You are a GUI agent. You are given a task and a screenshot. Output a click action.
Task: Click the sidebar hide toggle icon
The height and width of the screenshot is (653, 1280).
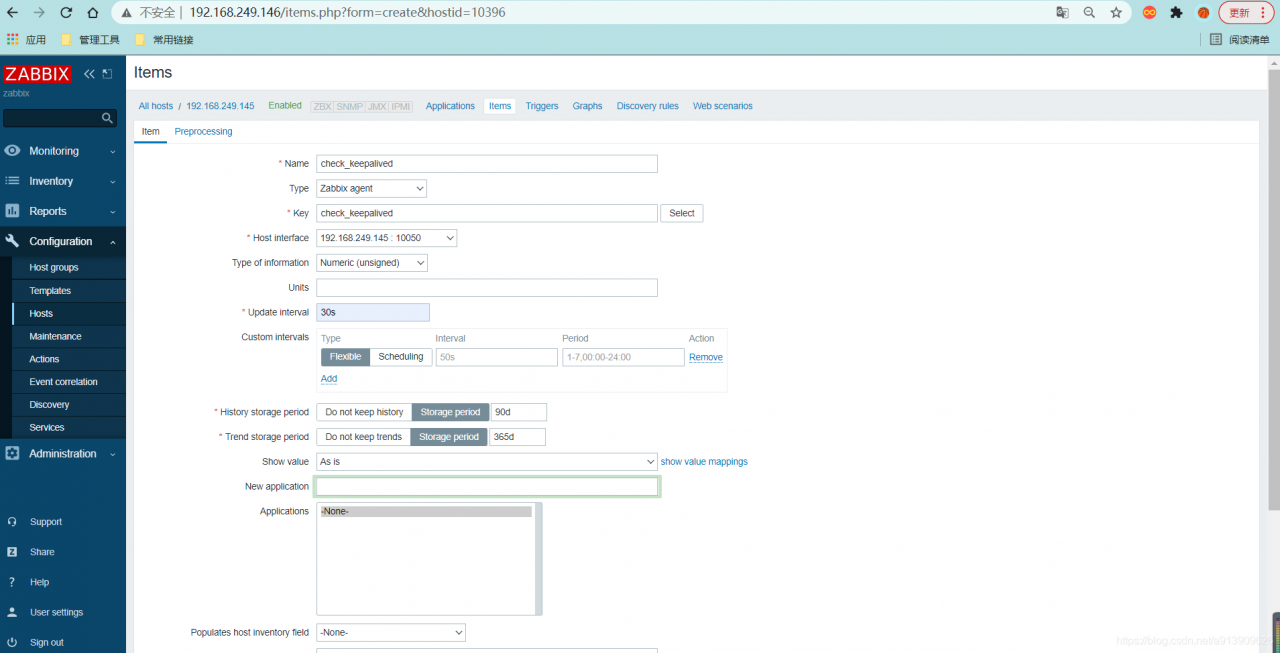[107, 74]
